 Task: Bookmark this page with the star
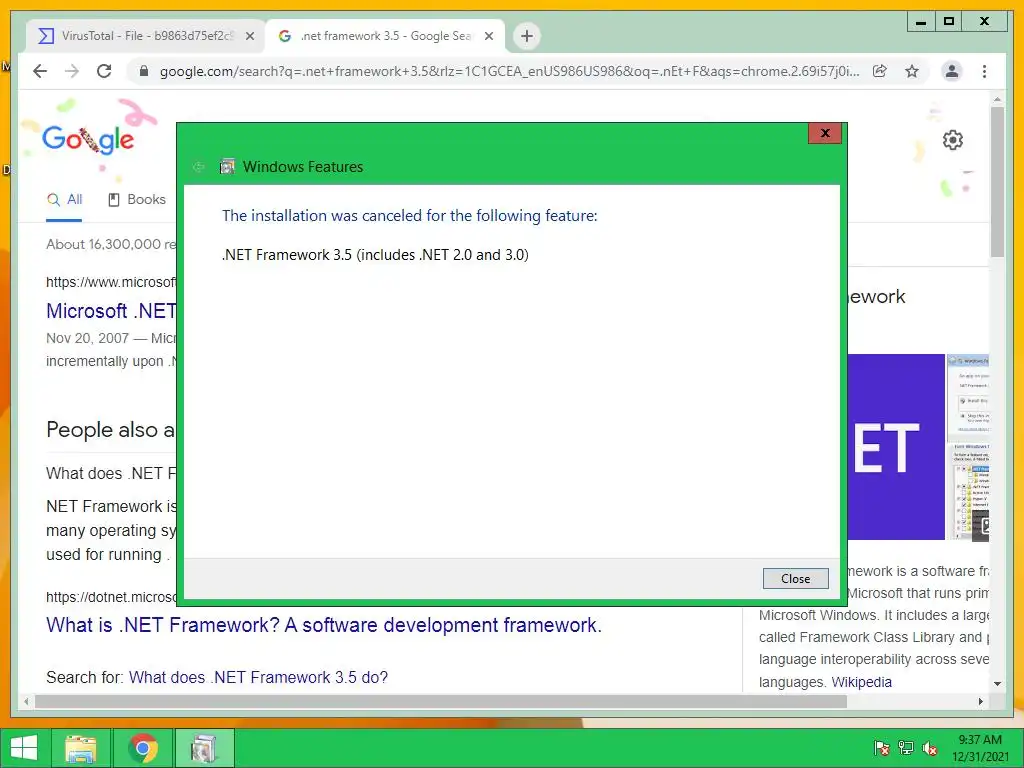click(912, 71)
